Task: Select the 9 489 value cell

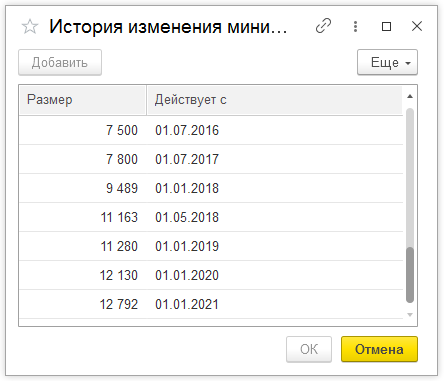Action: 83,188
